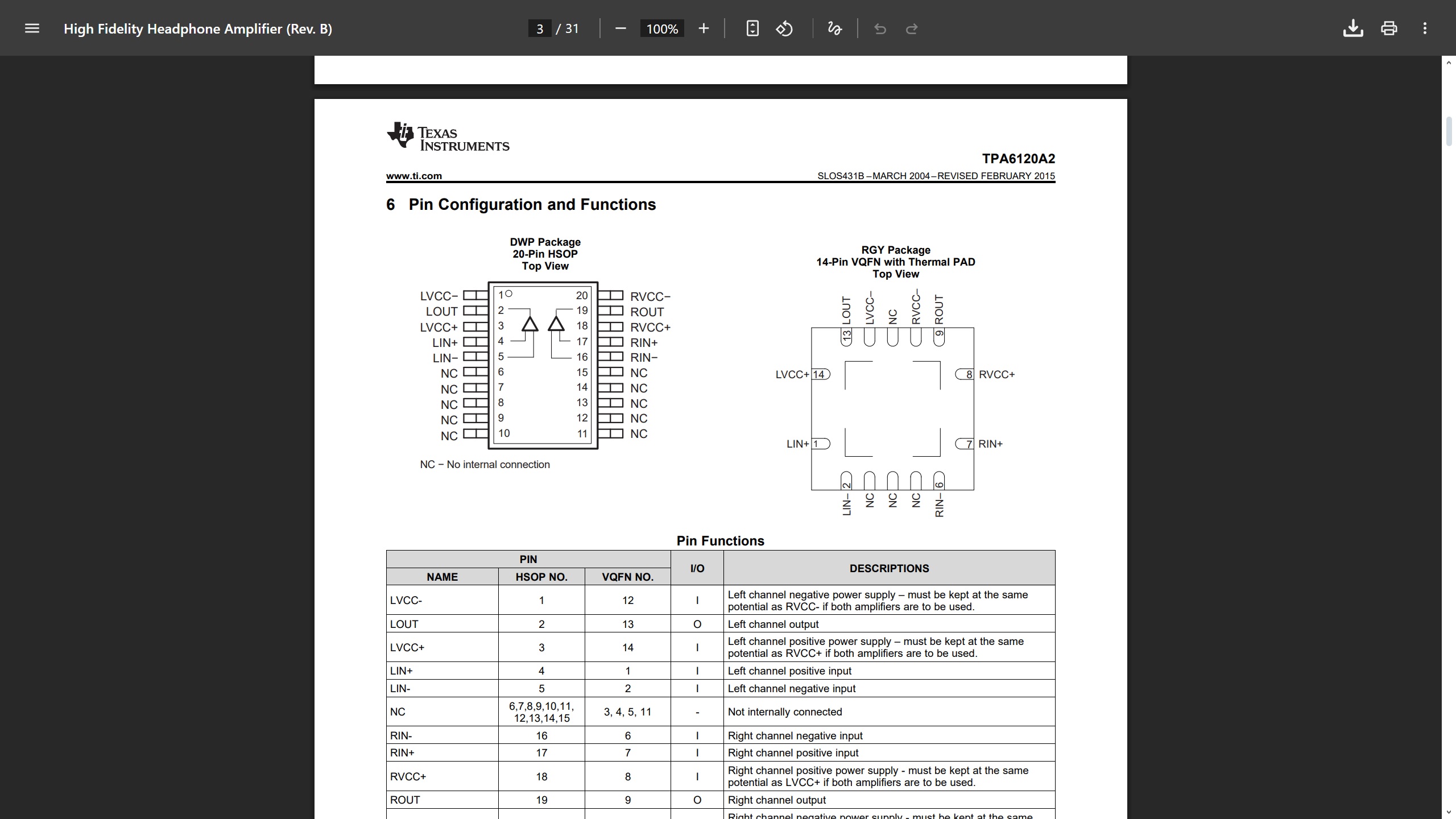Print the document

point(1389,28)
